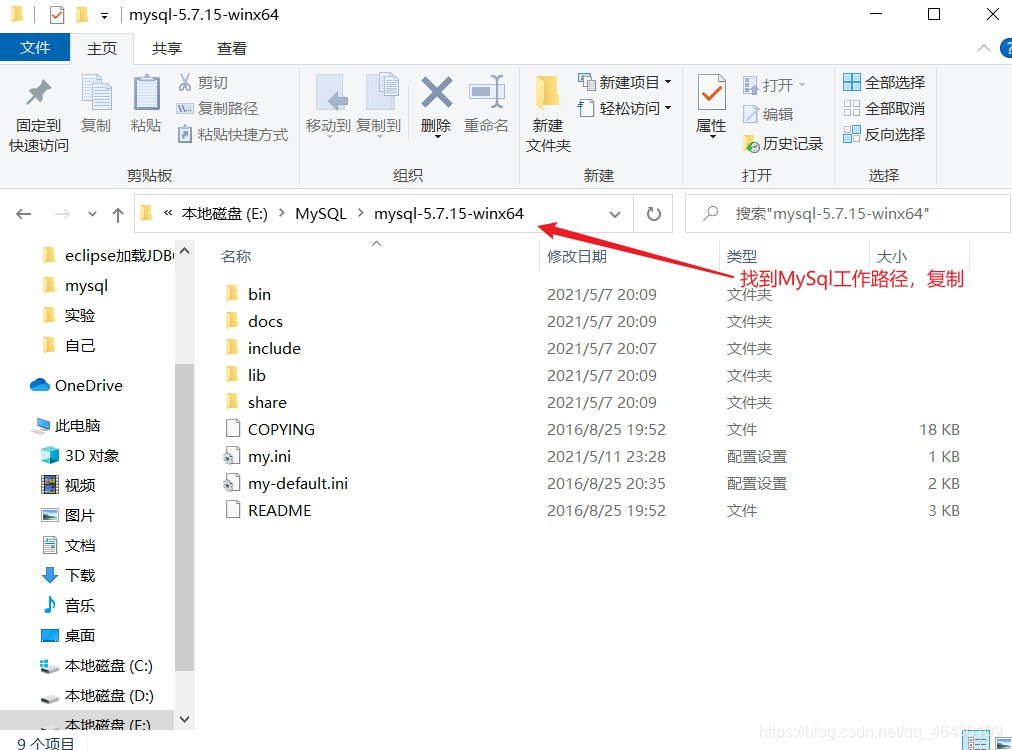The width and height of the screenshot is (1012, 750).
Task: Open 本地磁盘 (C:) in sidebar
Action: (109, 665)
